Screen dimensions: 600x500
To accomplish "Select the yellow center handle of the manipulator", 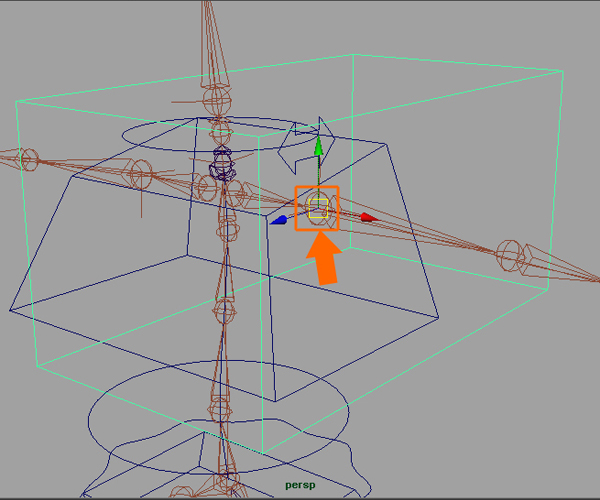I will [318, 208].
